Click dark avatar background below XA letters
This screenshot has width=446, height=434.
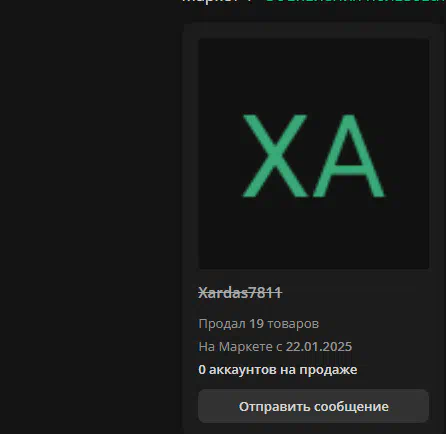[x=314, y=233]
